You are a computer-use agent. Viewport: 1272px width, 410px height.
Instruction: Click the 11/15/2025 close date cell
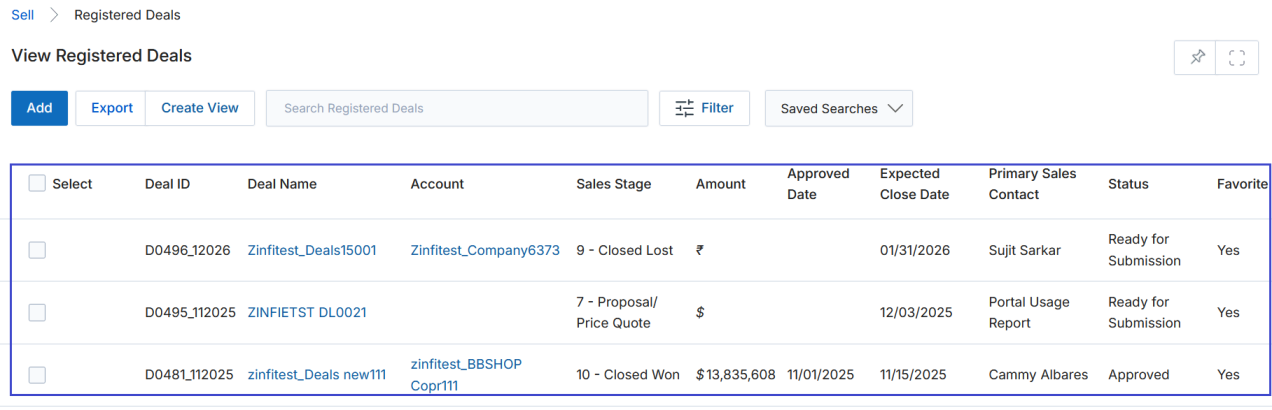pos(913,375)
